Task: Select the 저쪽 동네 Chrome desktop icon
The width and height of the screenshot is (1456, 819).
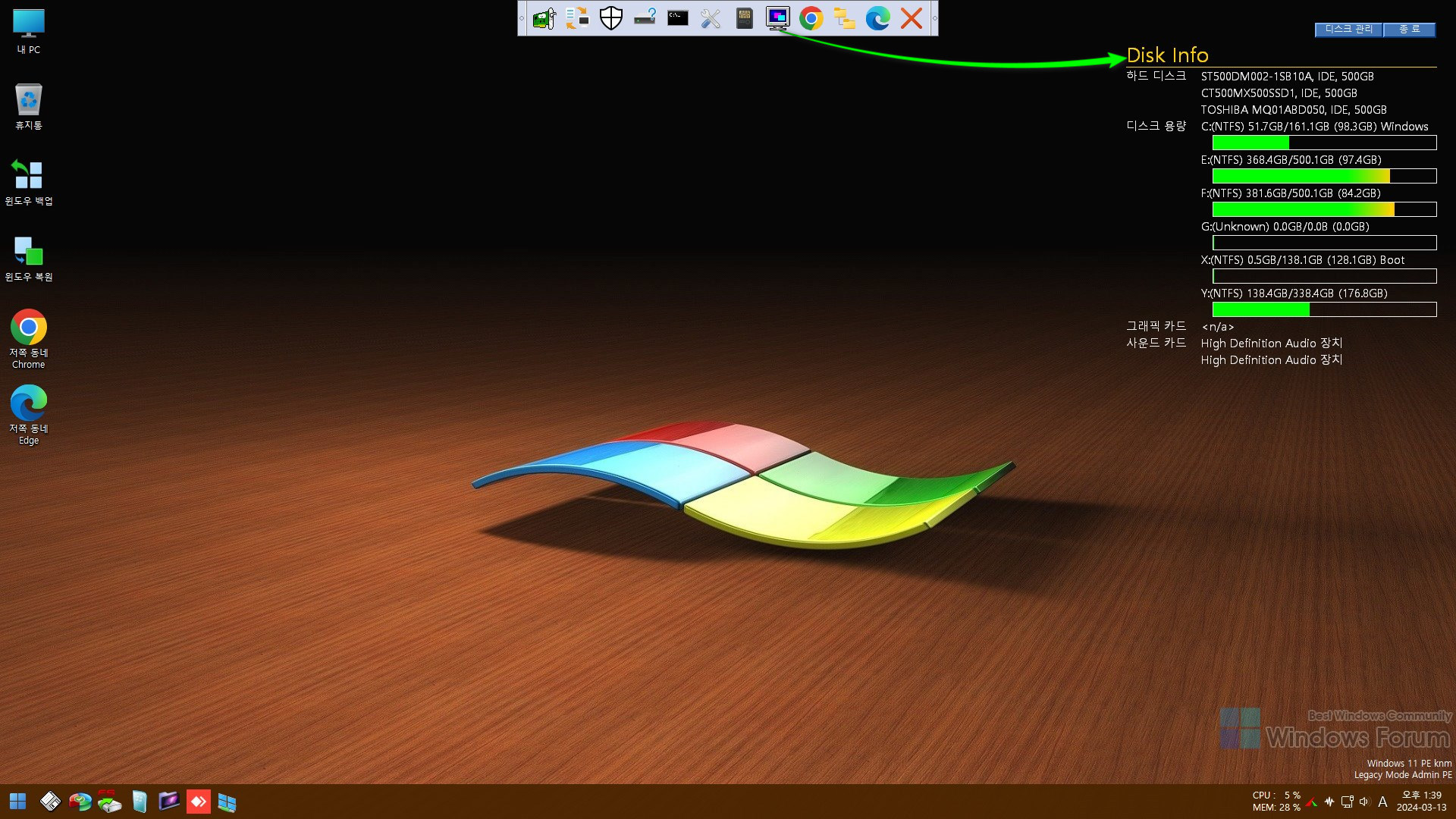Action: click(x=29, y=339)
